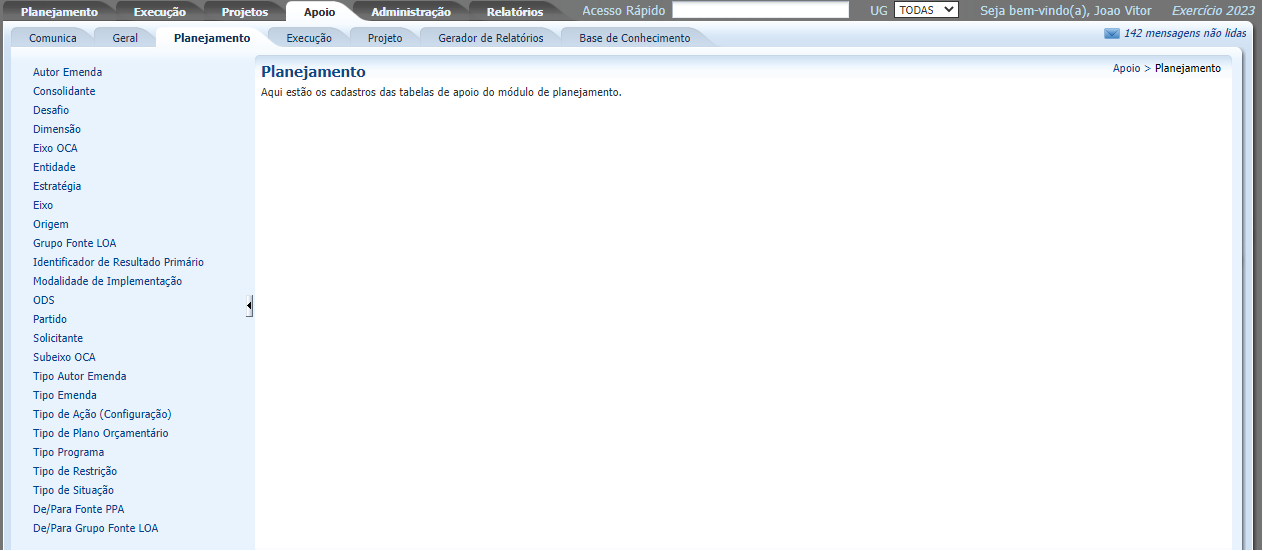The height and width of the screenshot is (551, 1263).
Task: Open the Grupo Fonte LOA link
Action: tap(74, 243)
